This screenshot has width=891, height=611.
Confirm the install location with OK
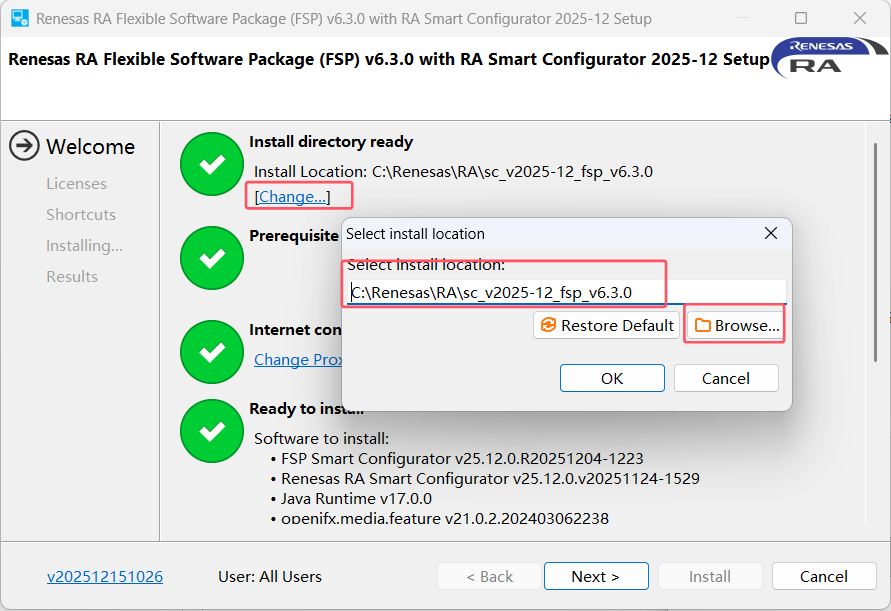[612, 379]
